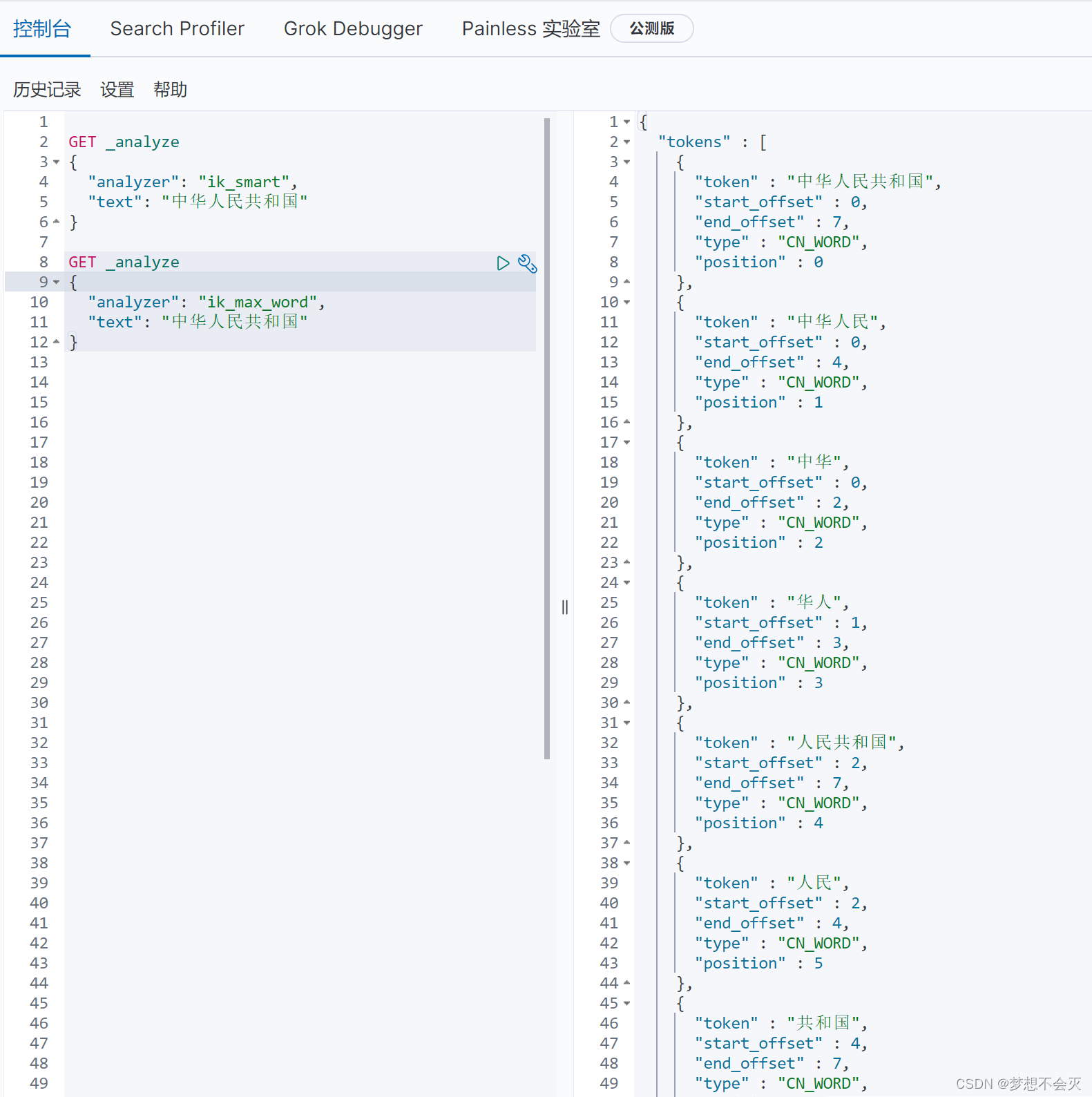Collapse token object at output line 45

coord(627,1004)
